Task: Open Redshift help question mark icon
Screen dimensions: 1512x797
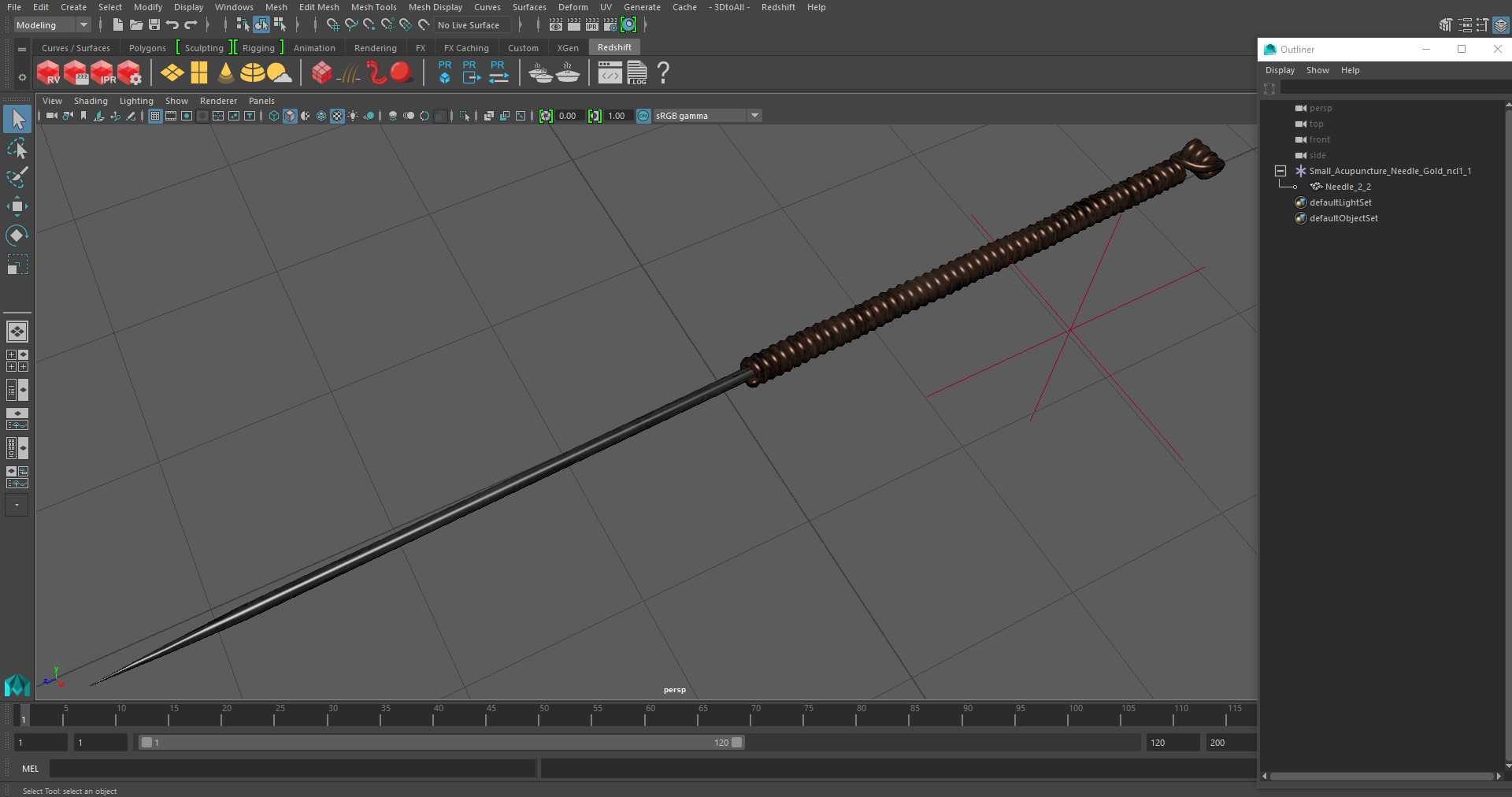Action: [663, 72]
